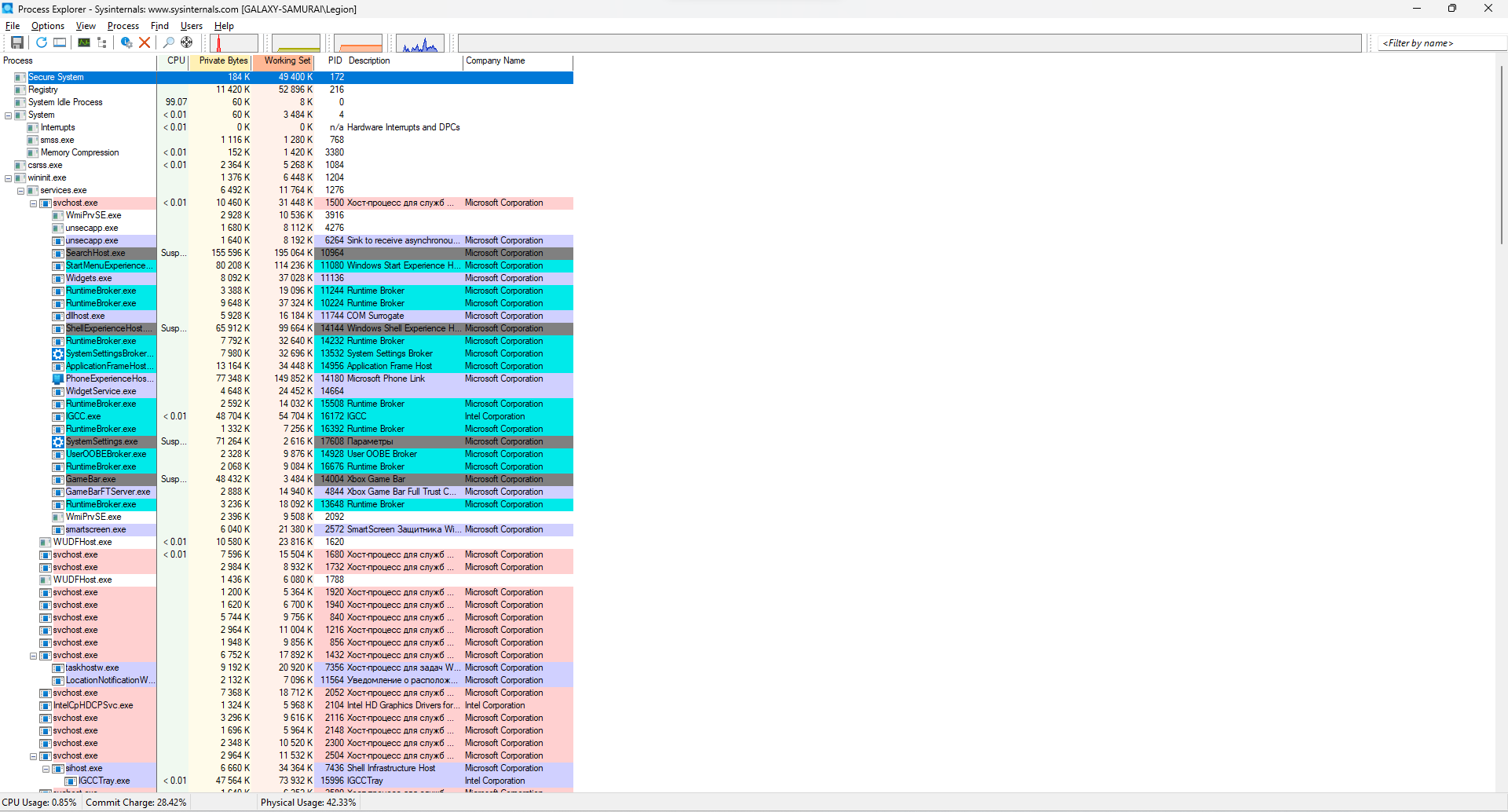
Task: Click the red CPU usage mini graph
Action: [234, 42]
